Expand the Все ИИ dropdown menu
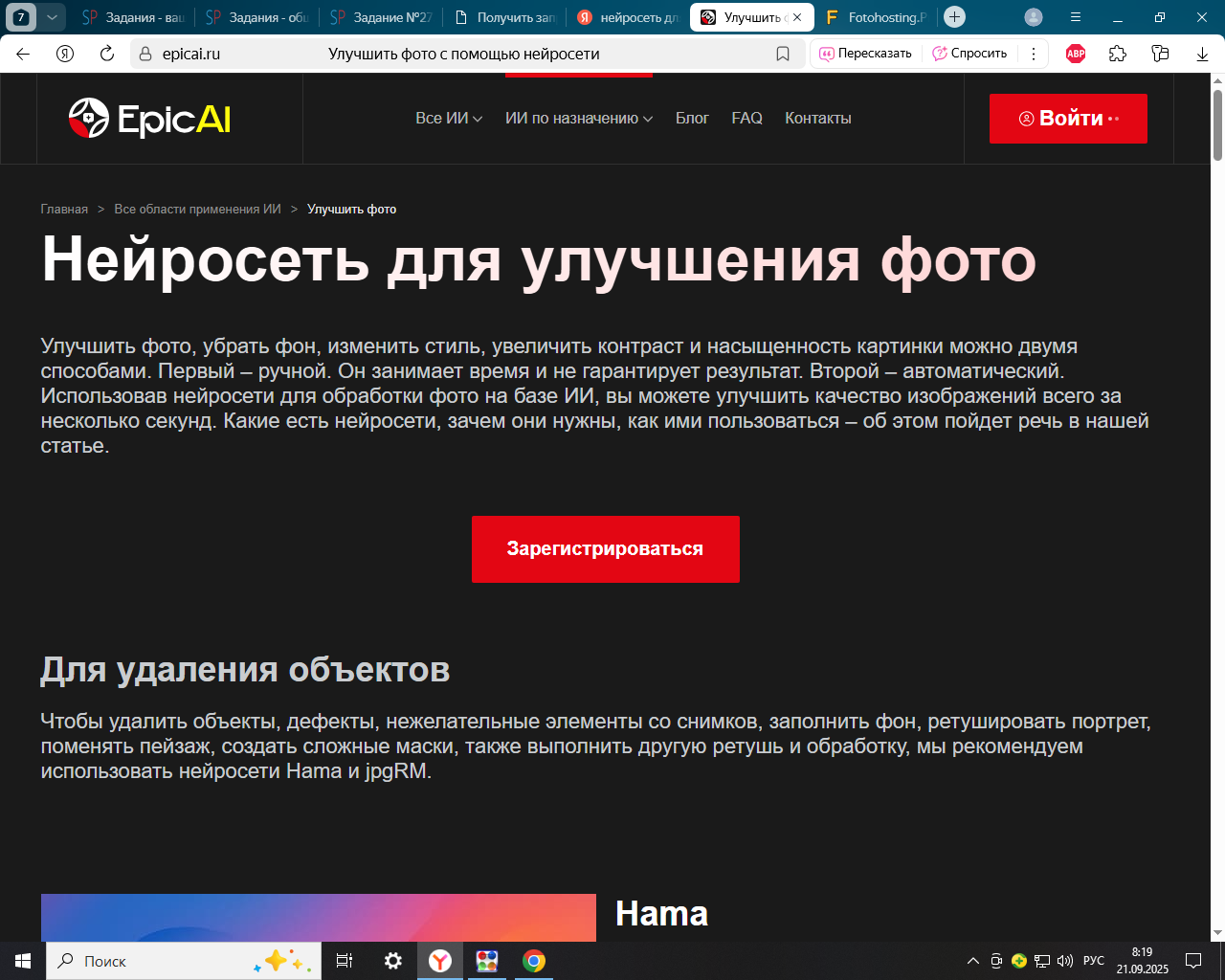Image resolution: width=1225 pixels, height=980 pixels. 449,119
